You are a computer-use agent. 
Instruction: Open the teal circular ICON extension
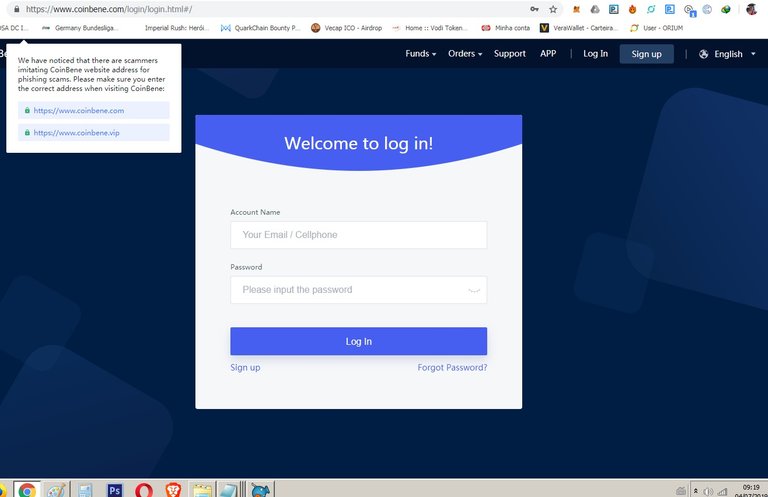coord(651,9)
